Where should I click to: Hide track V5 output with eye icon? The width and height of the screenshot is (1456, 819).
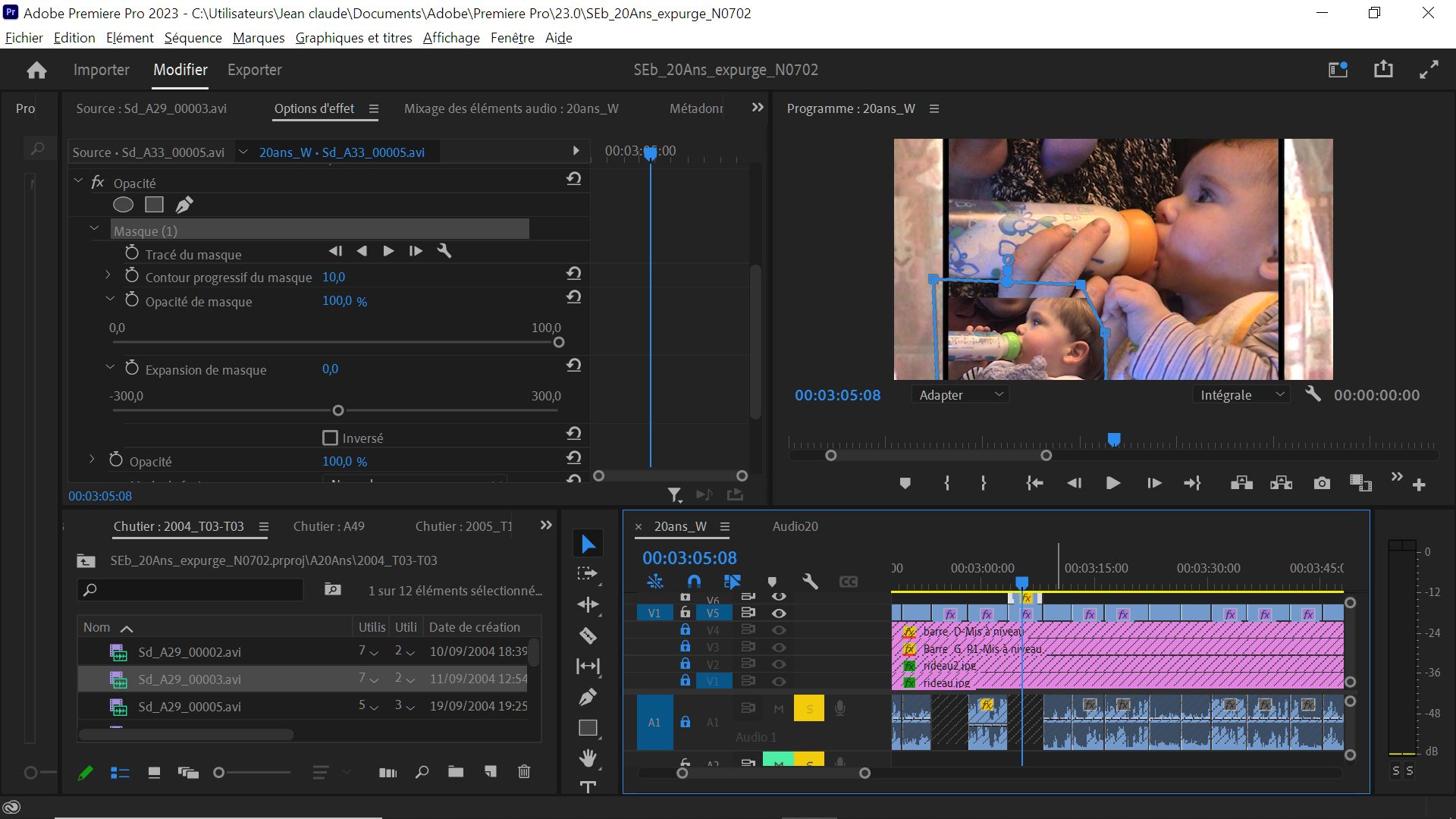click(x=779, y=613)
